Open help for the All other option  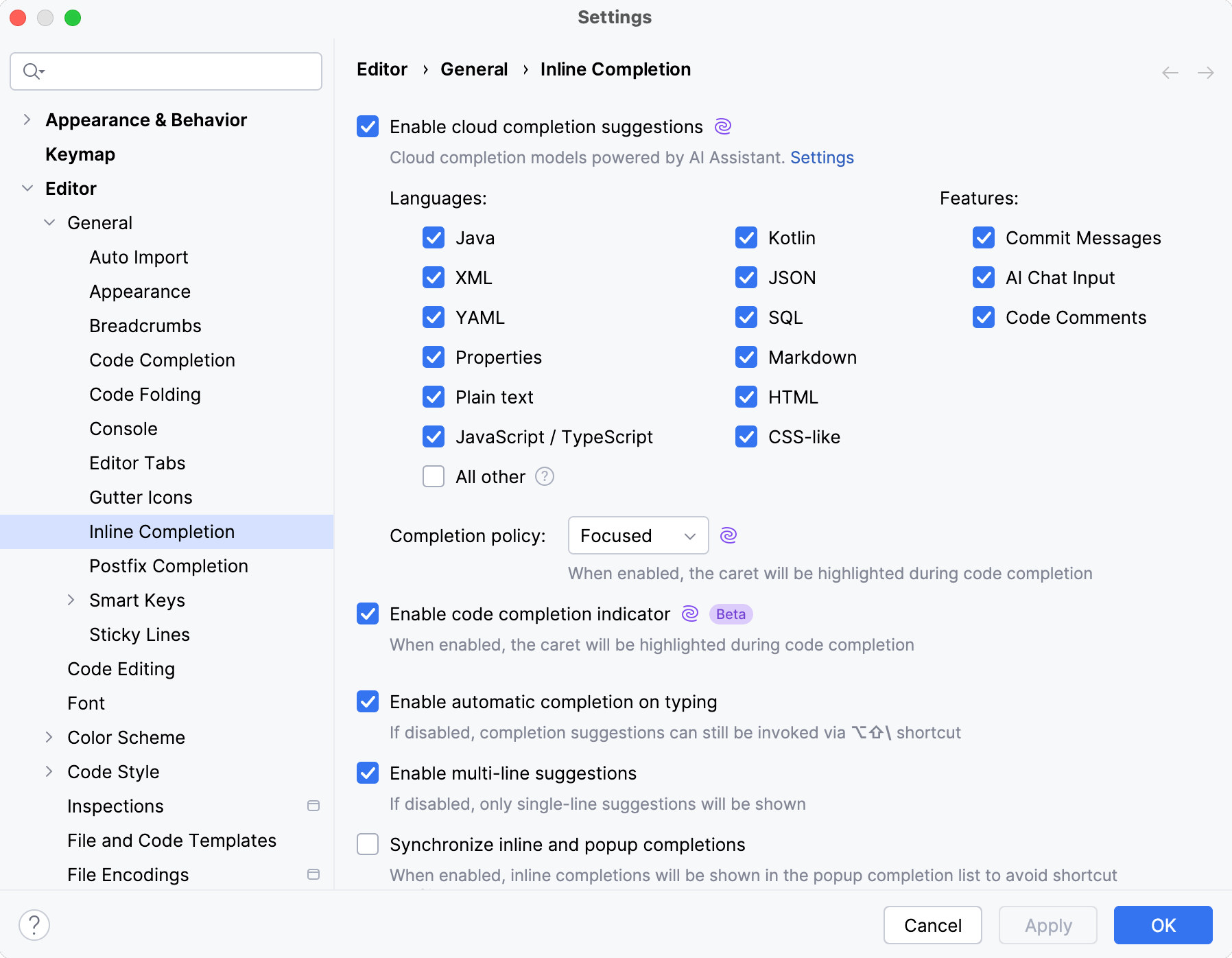click(544, 476)
